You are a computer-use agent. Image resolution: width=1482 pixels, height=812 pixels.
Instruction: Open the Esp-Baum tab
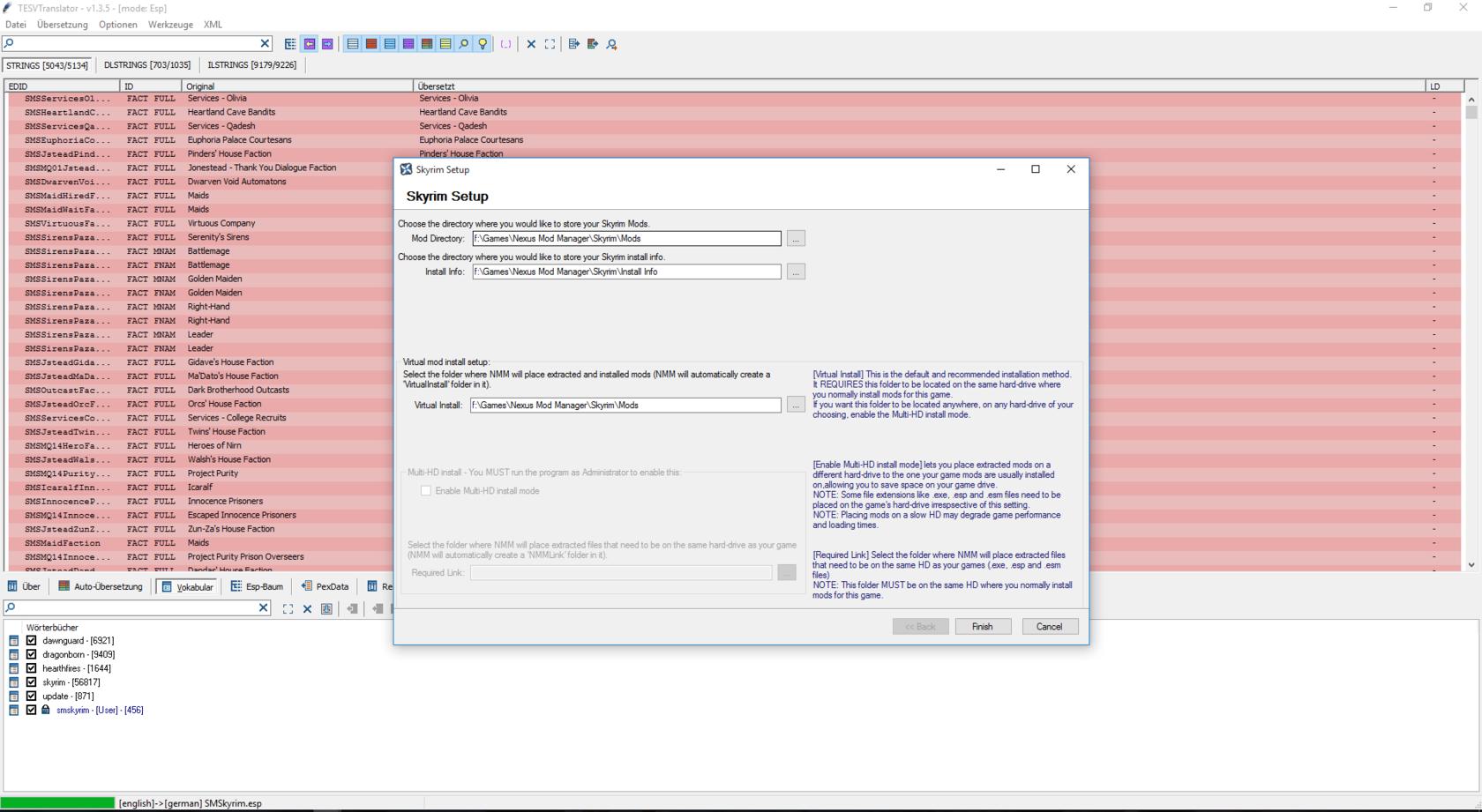[x=257, y=586]
